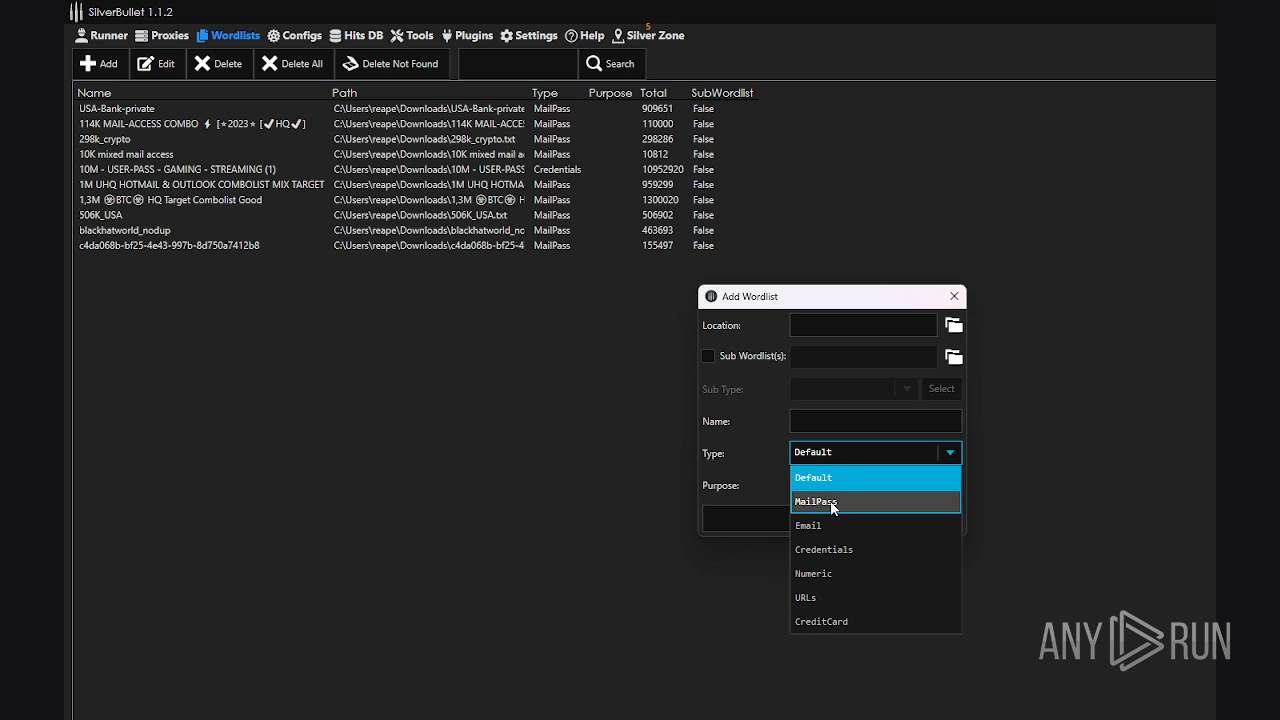Click the Search button
Image resolution: width=1280 pixels, height=720 pixels.
pyautogui.click(x=610, y=64)
